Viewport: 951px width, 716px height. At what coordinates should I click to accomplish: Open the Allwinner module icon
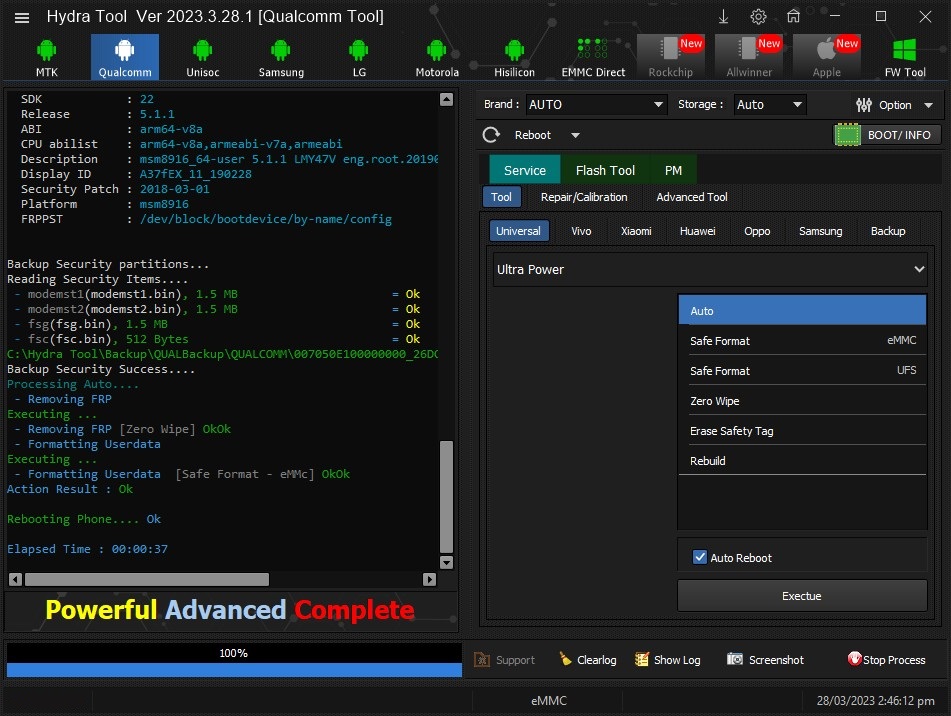coord(748,49)
